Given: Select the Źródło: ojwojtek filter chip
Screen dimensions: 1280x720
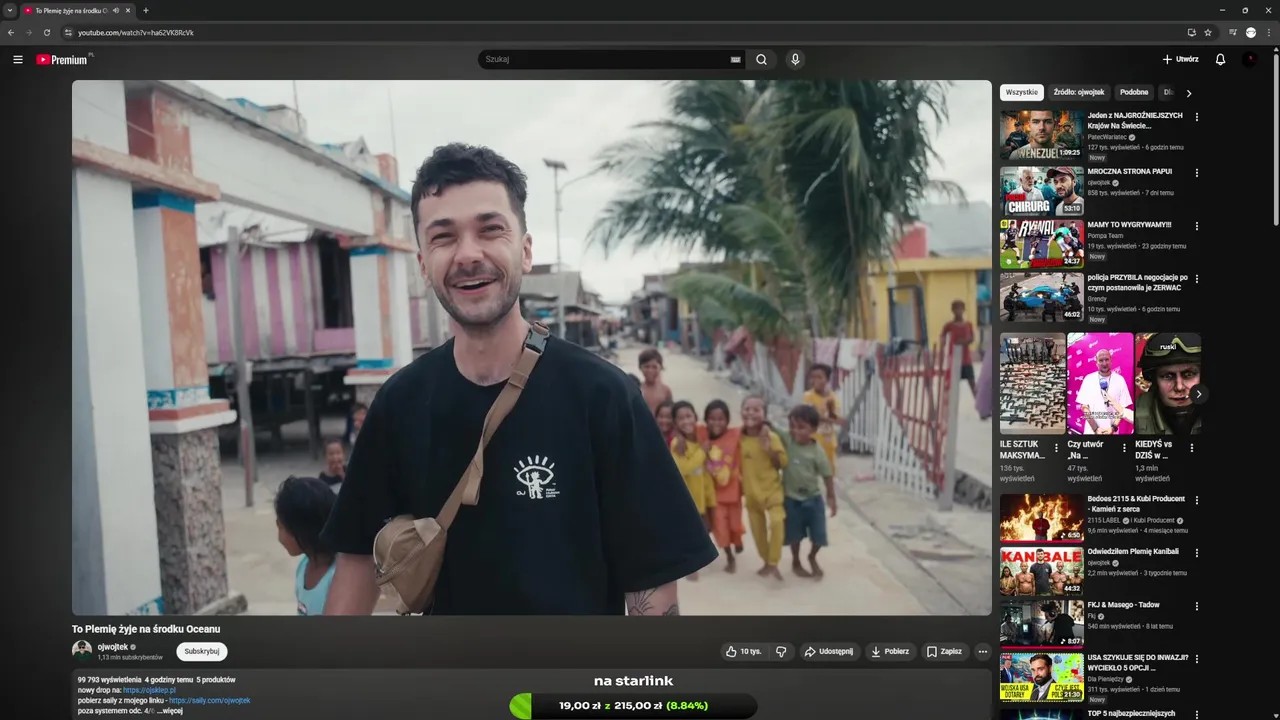Looking at the screenshot, I should 1079,92.
